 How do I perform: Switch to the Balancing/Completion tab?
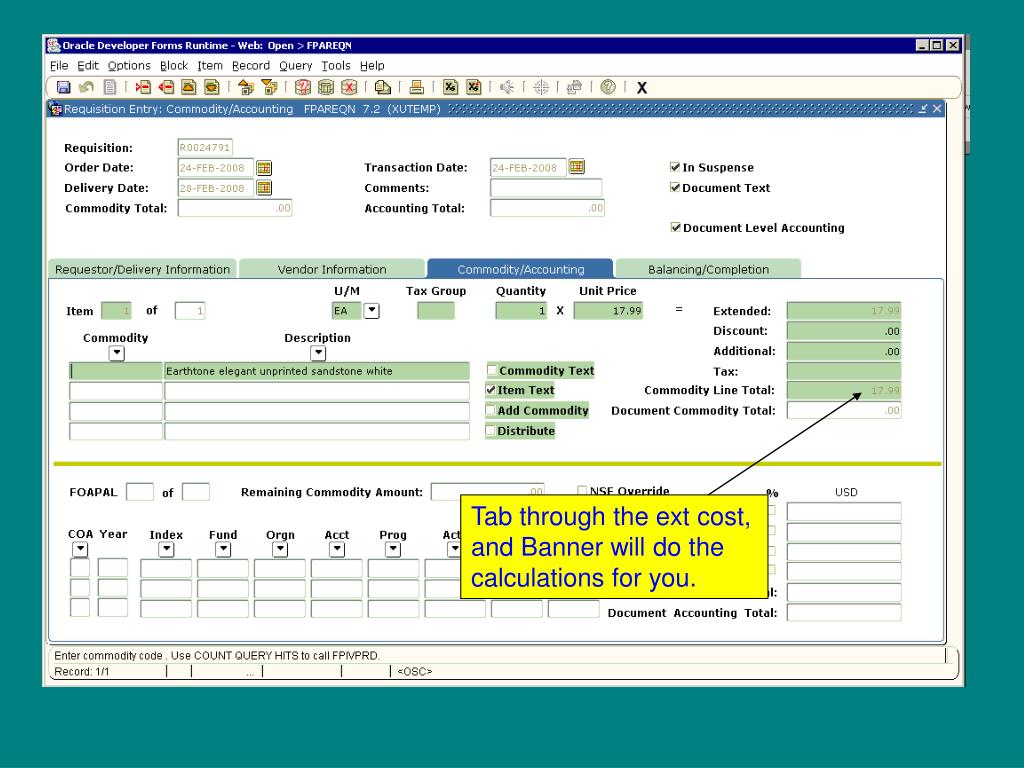coord(709,269)
